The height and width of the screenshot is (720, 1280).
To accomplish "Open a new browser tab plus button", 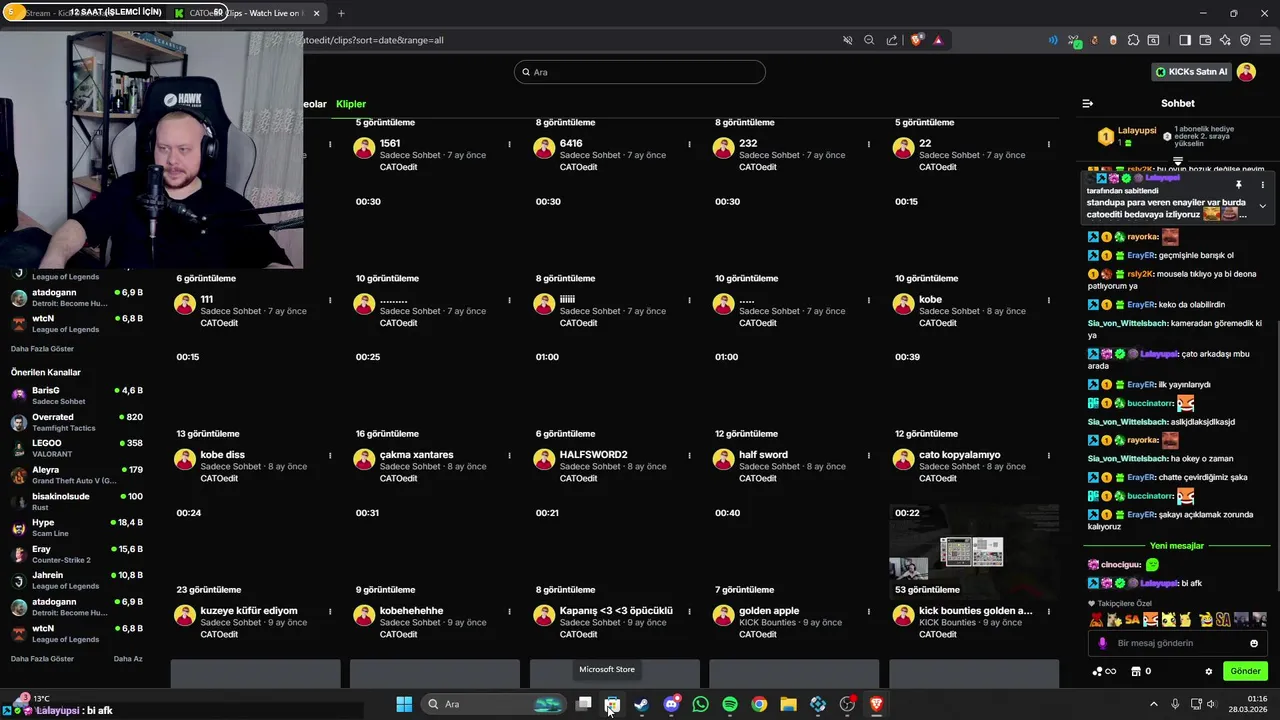I will 341,13.
